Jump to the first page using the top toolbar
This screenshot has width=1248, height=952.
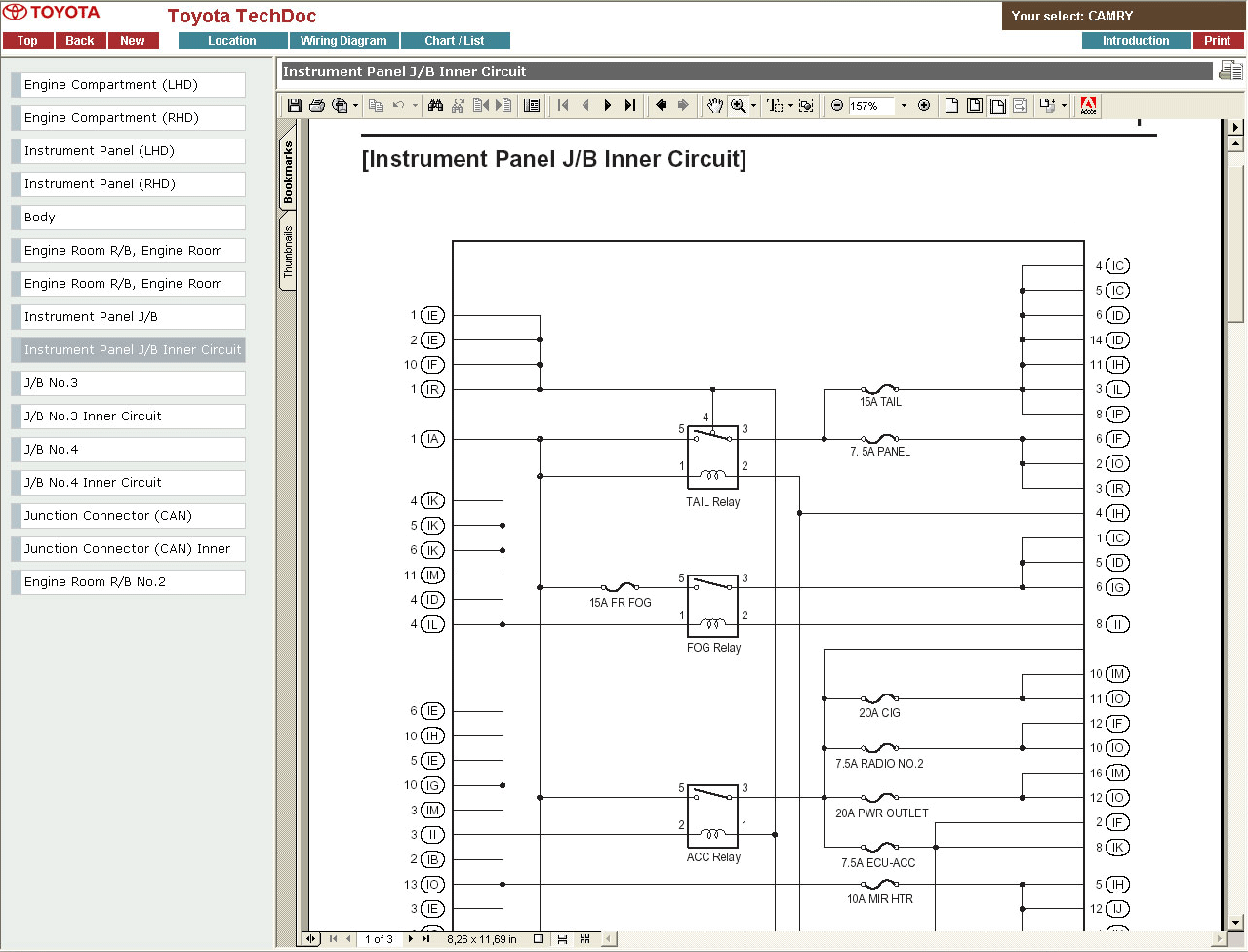[563, 105]
